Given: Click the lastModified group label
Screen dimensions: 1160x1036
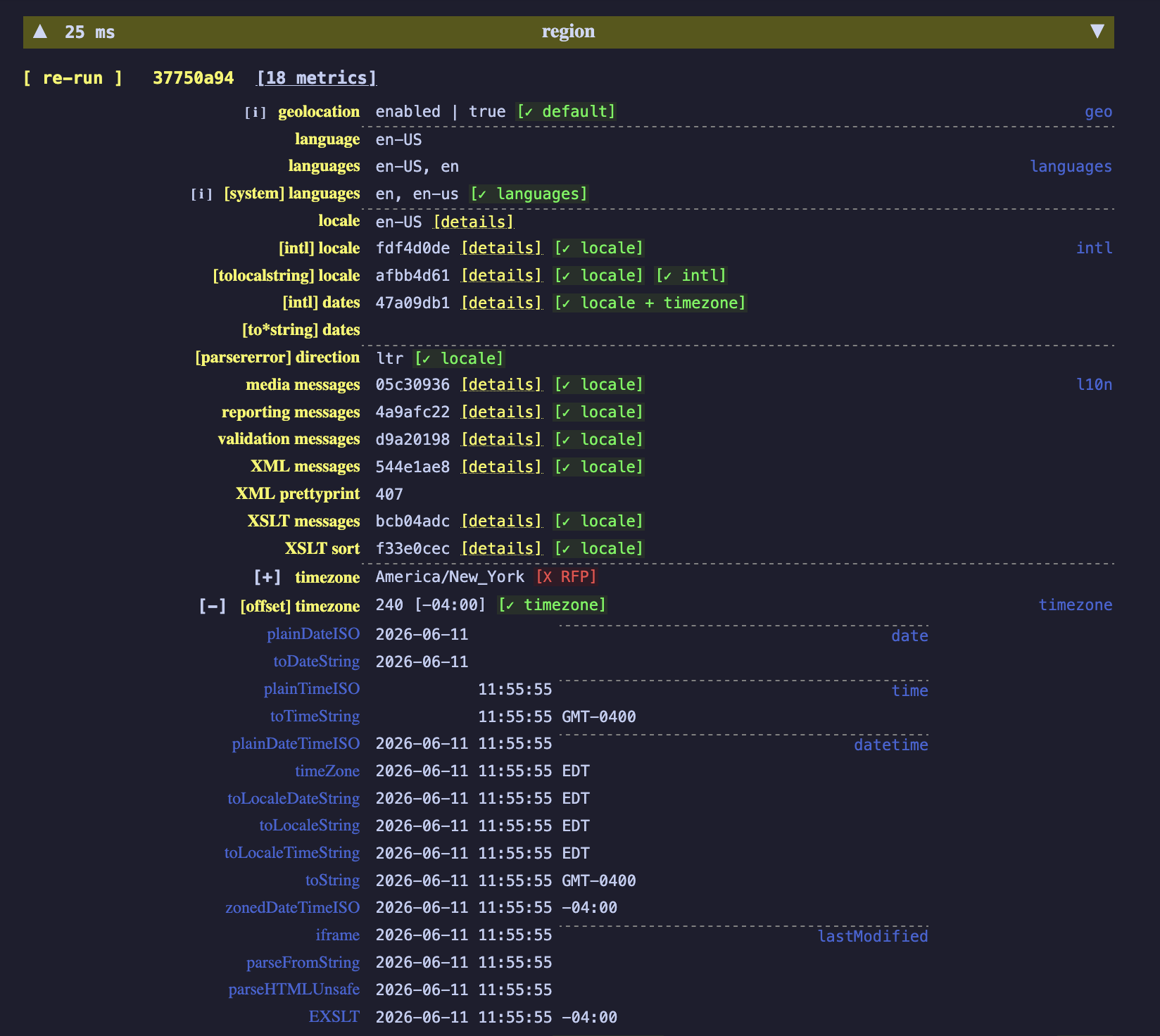Looking at the screenshot, I should pos(873,937).
